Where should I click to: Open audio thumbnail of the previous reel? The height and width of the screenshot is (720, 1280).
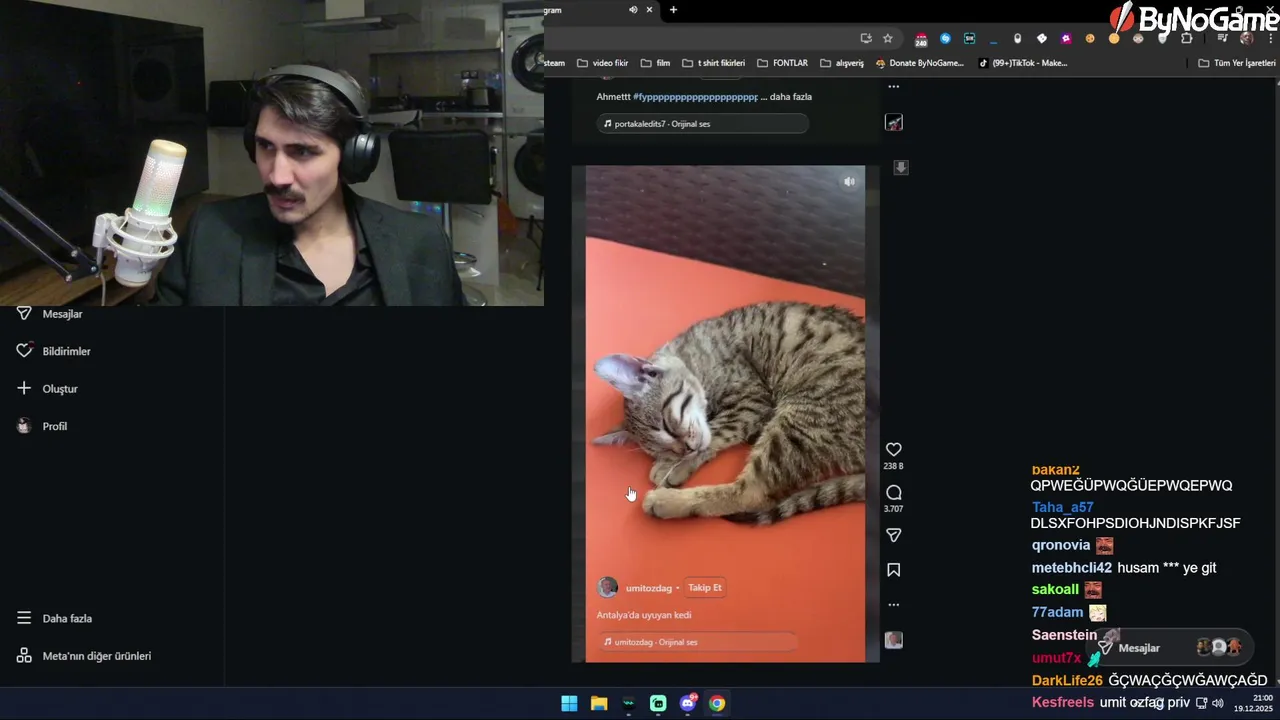[x=894, y=123]
